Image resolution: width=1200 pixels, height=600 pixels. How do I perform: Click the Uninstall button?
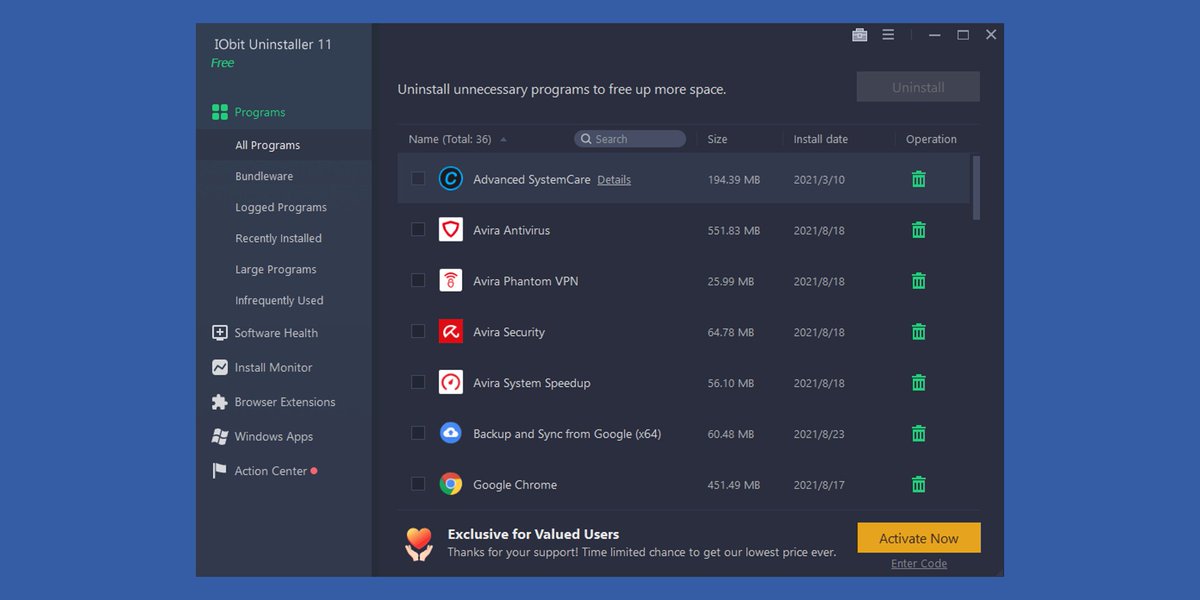(918, 87)
